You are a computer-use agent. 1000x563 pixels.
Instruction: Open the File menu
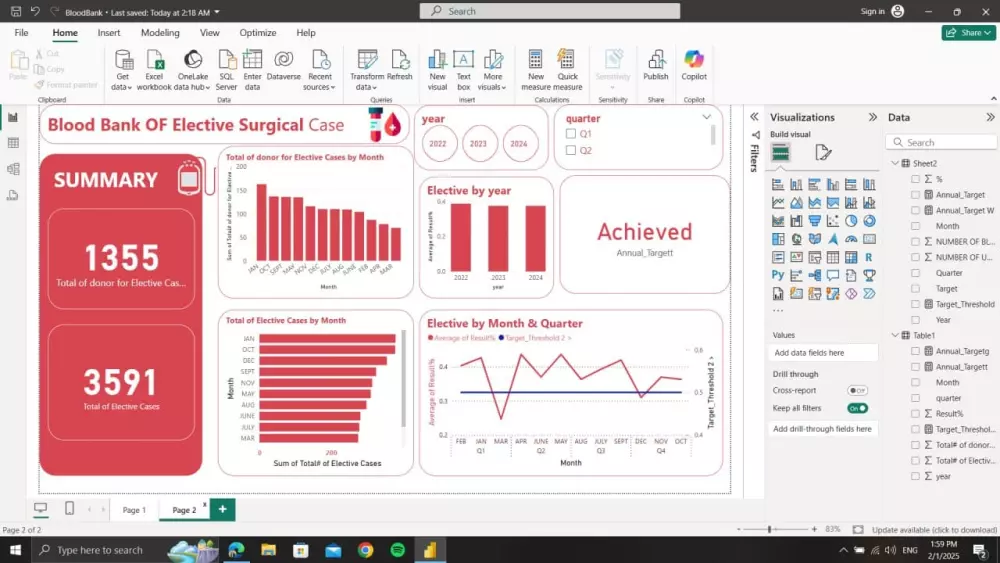[21, 33]
